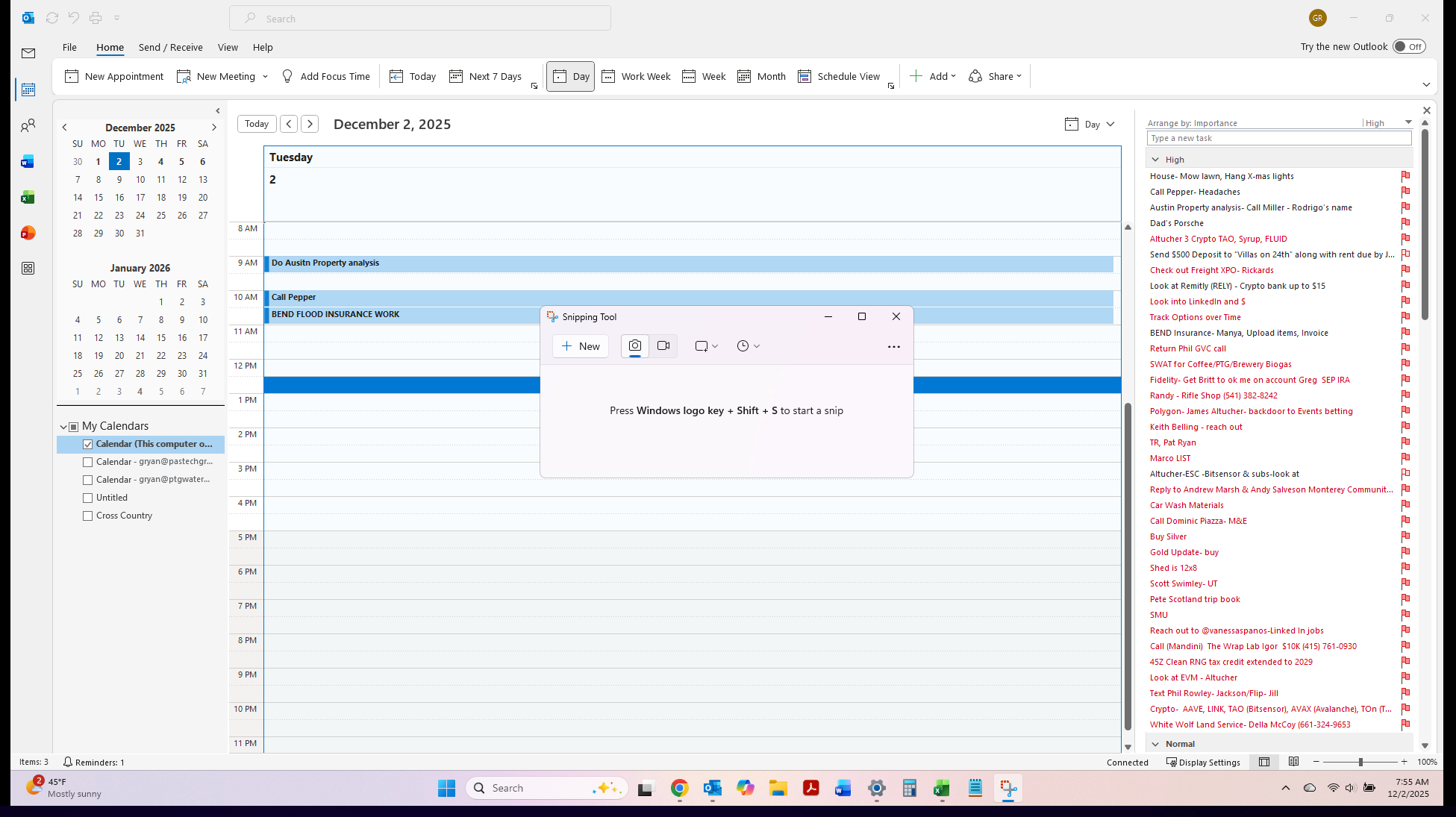Go to next day arrow
Screen dimensions: 1456x817
click(310, 124)
